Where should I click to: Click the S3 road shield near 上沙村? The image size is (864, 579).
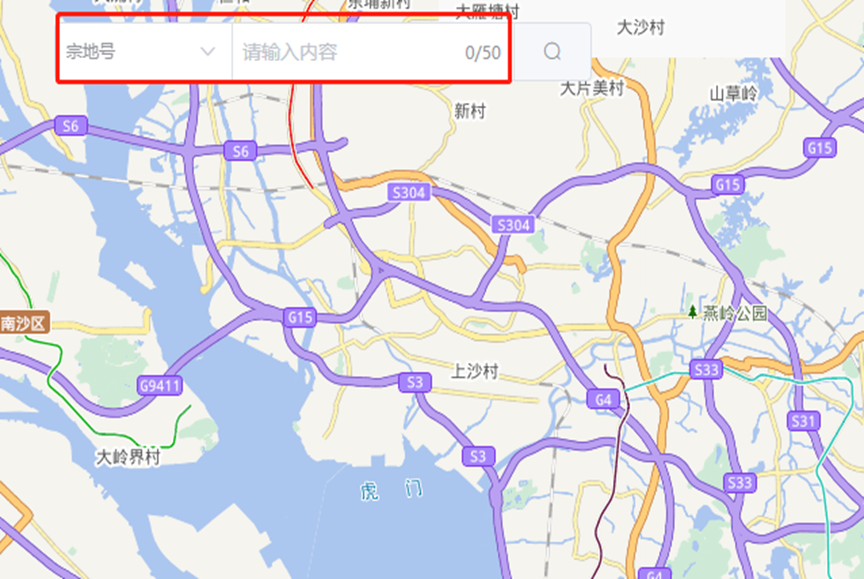(415, 382)
